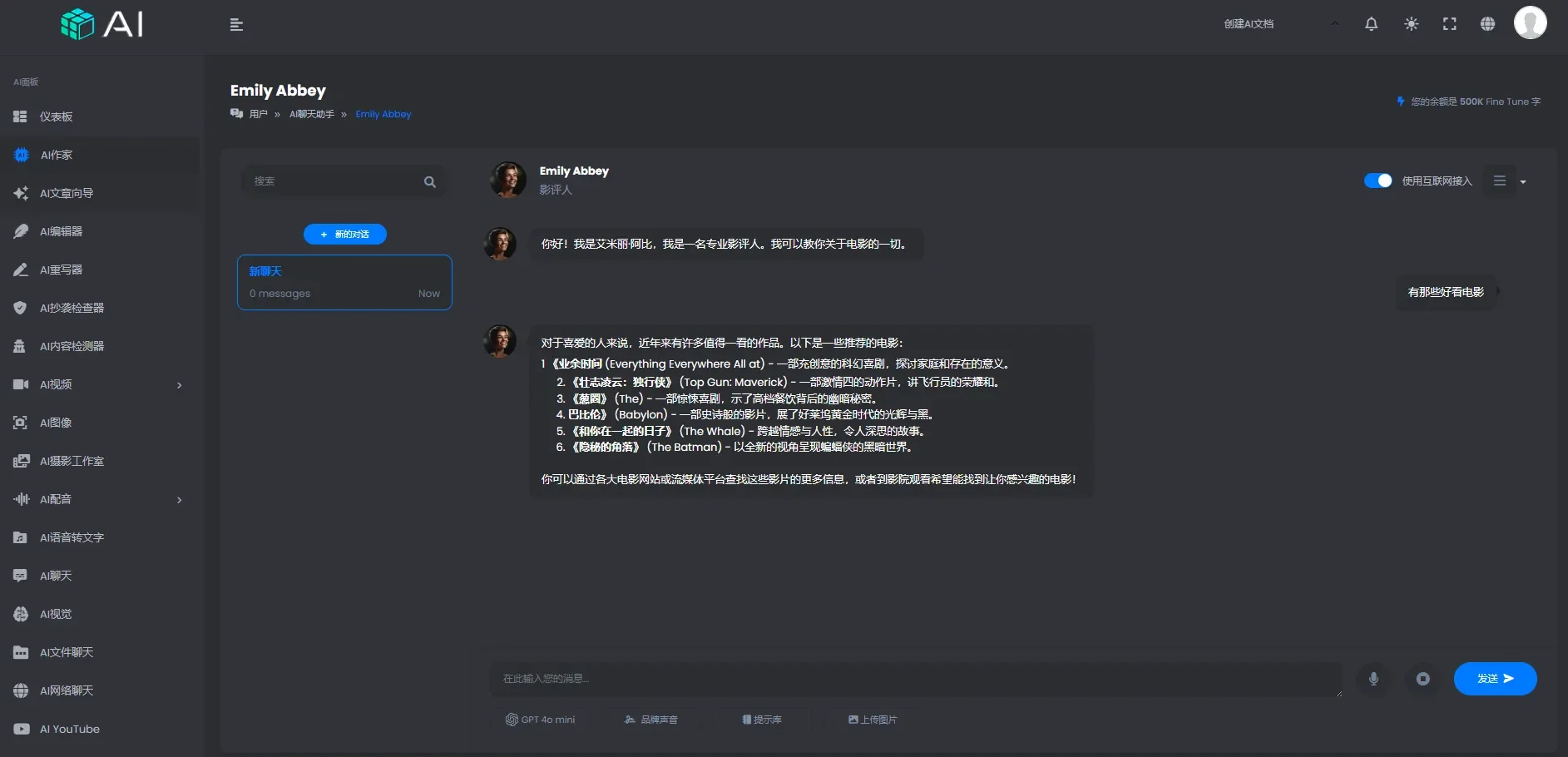1568x757 pixels.
Task: Start a 新的对话 conversation
Action: (x=344, y=234)
